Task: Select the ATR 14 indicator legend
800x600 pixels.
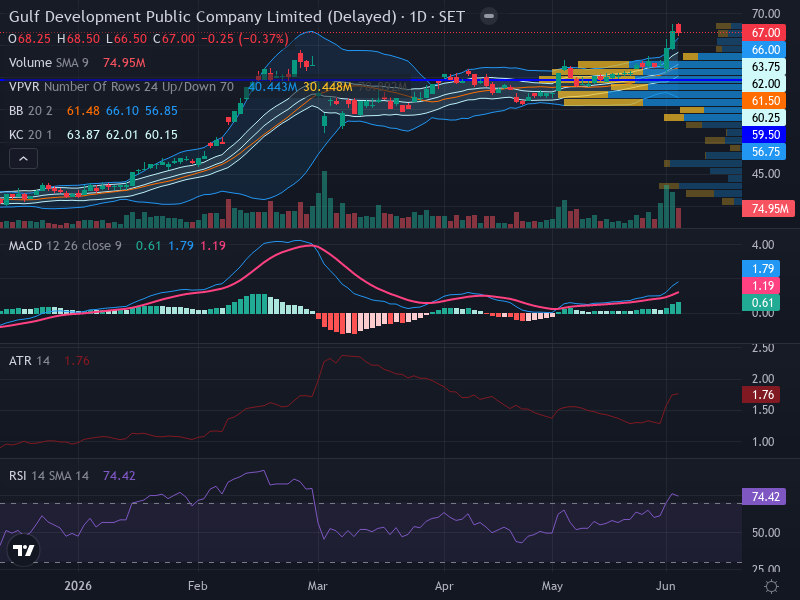Action: [x=29, y=361]
